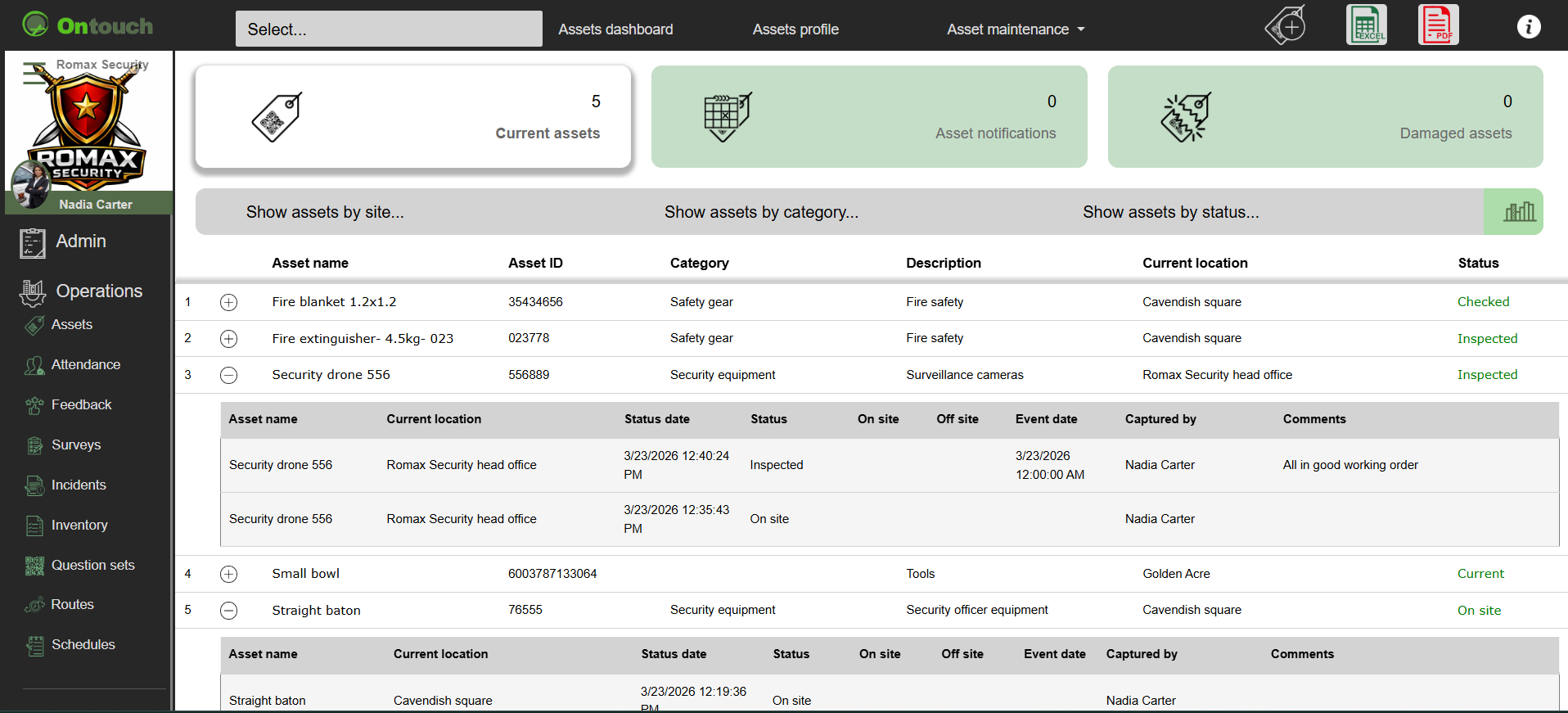Export assets as PDF

pyautogui.click(x=1438, y=25)
